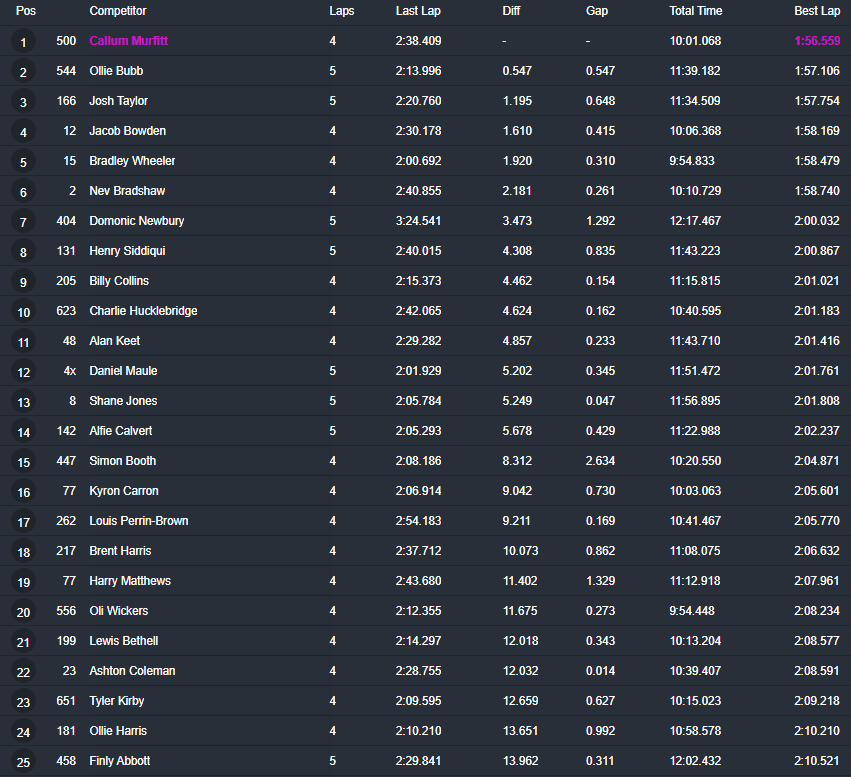Click position 1 circle badge

click(x=24, y=42)
